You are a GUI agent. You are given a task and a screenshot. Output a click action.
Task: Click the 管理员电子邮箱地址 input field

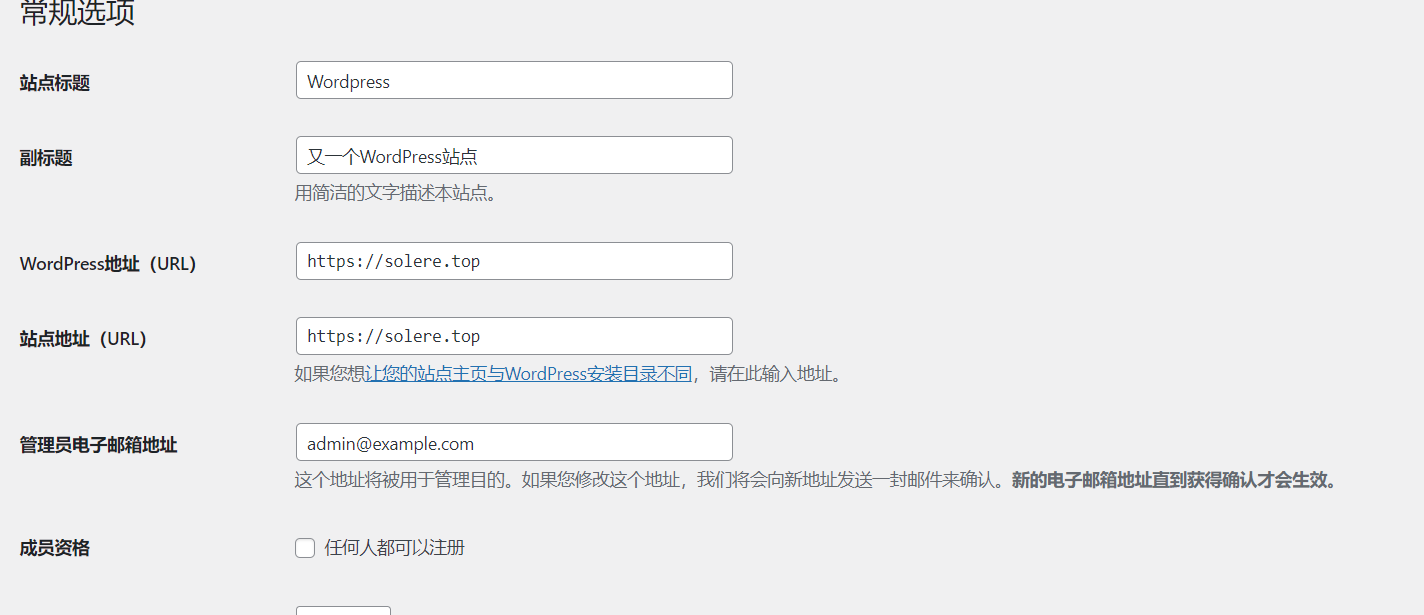point(514,442)
